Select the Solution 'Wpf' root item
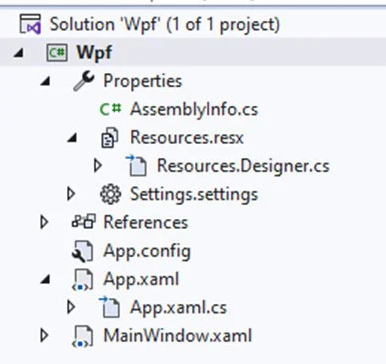This screenshot has width=386, height=364. click(x=165, y=25)
